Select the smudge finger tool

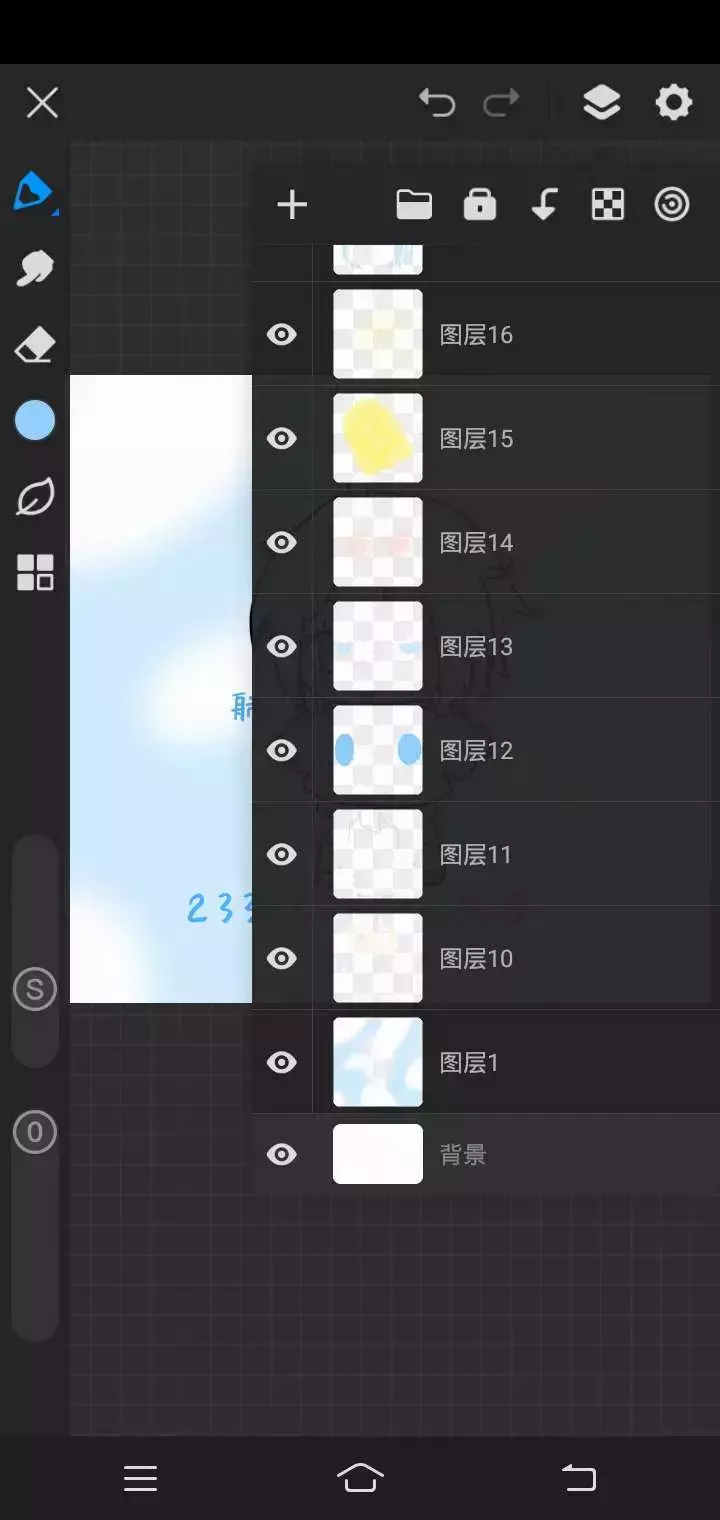point(35,268)
